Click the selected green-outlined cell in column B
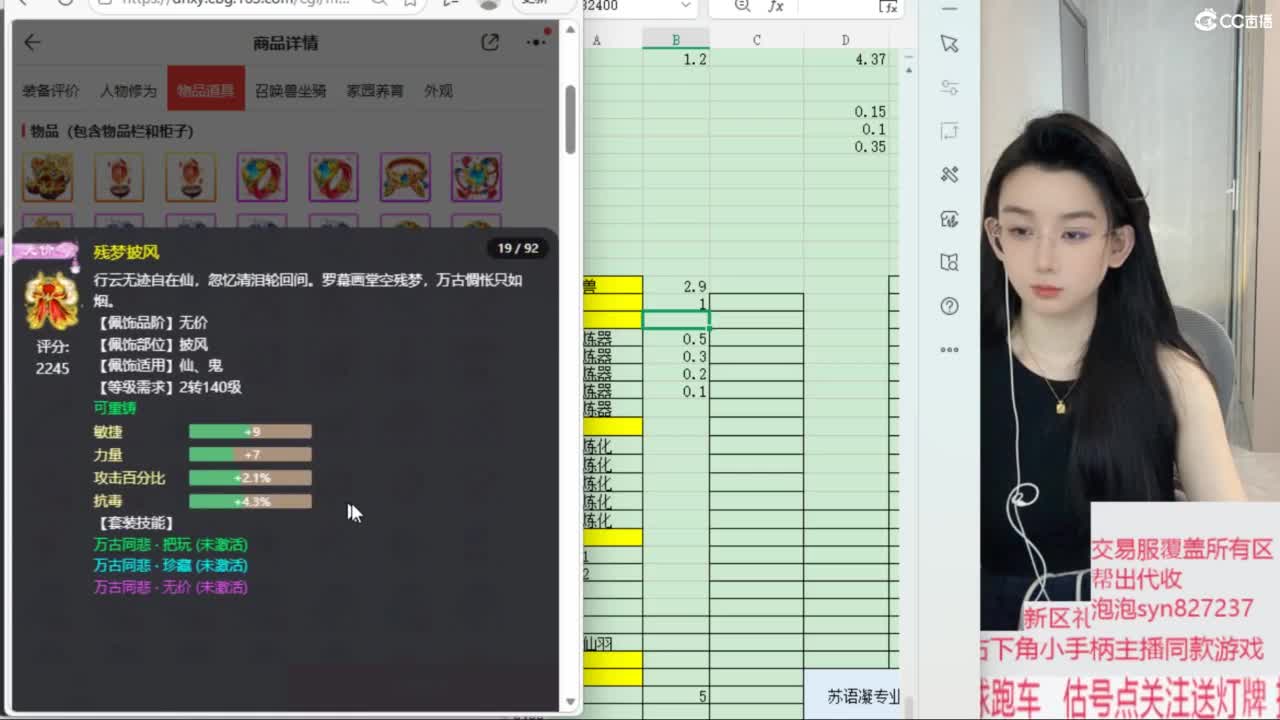 click(676, 320)
